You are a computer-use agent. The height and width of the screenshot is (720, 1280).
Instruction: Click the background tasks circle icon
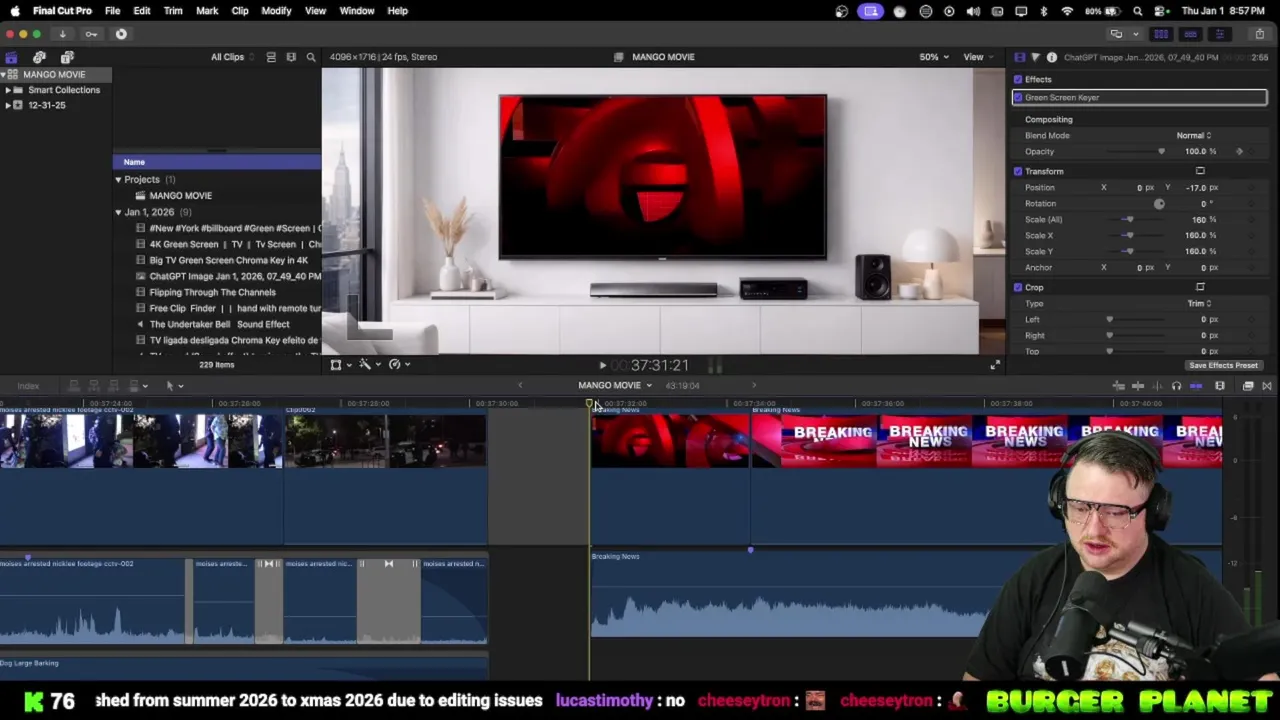pyautogui.click(x=121, y=34)
